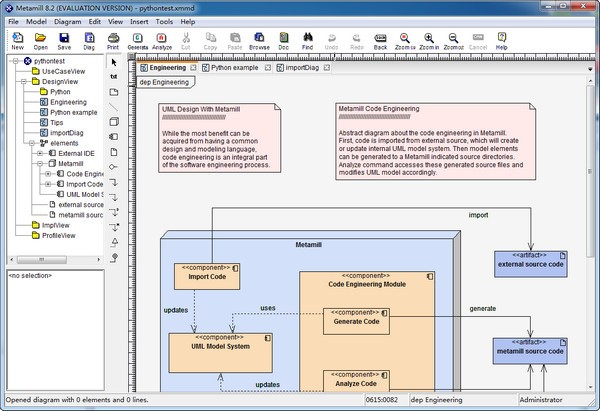Select the node box tool in palette
This screenshot has height=411, width=600.
114,122
